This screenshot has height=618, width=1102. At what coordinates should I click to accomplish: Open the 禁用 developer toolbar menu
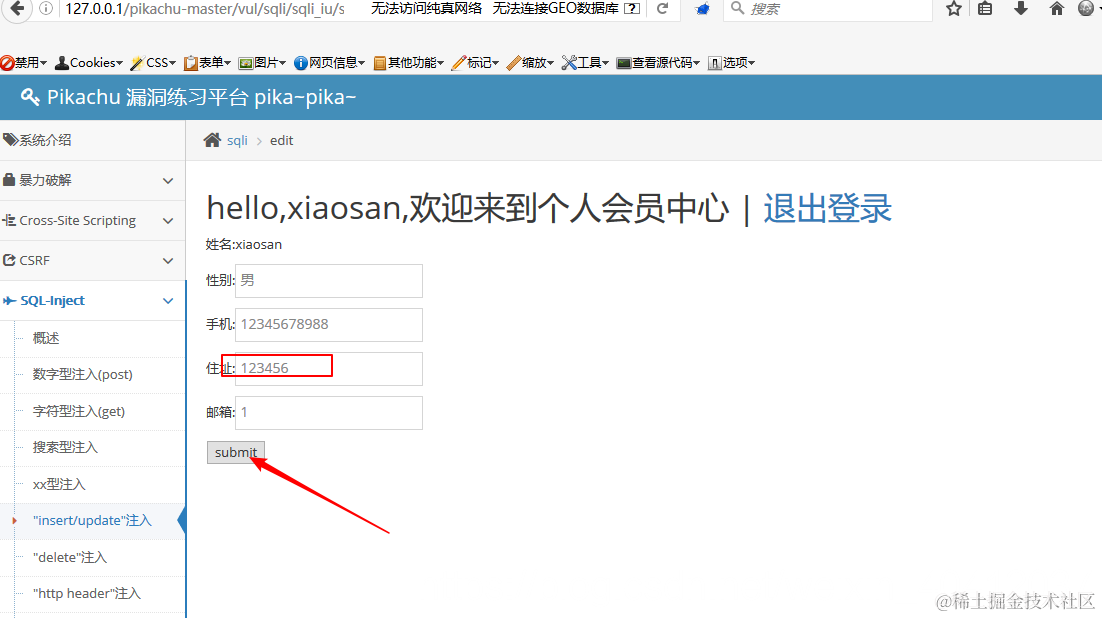(24, 63)
